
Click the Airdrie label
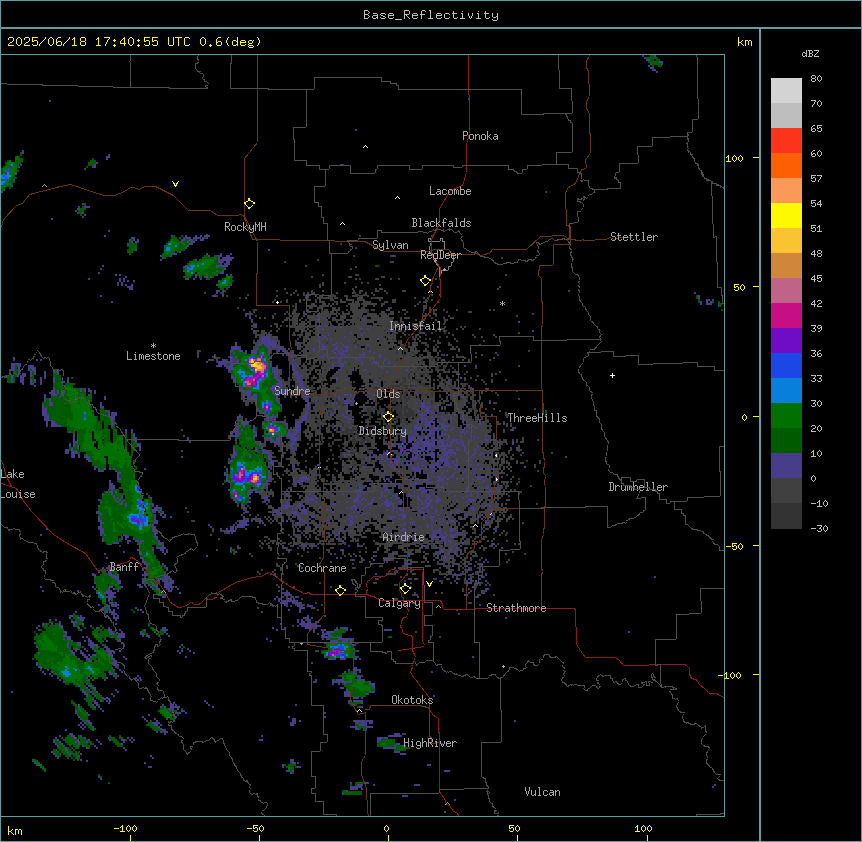pyautogui.click(x=404, y=537)
